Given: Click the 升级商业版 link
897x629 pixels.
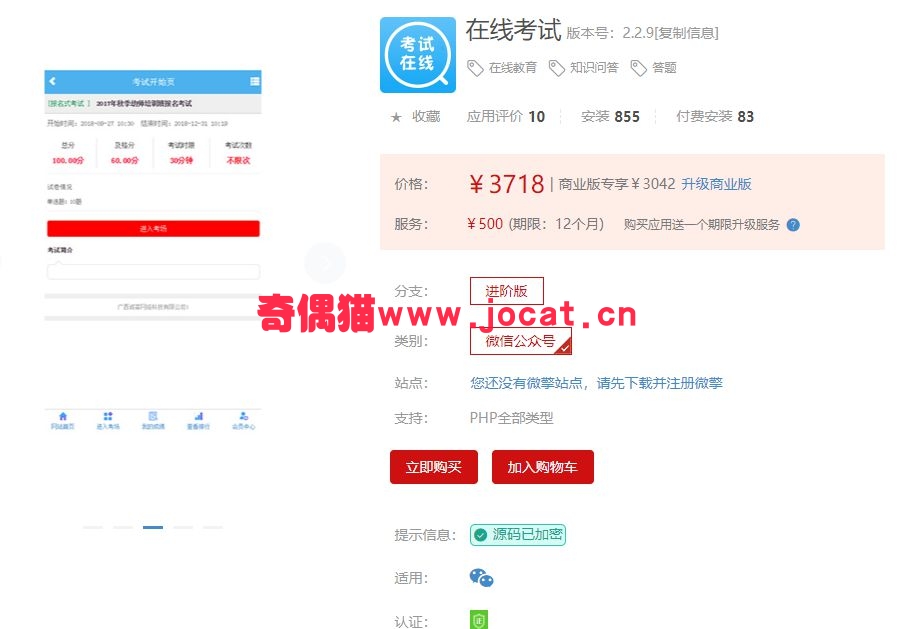Looking at the screenshot, I should coord(716,184).
